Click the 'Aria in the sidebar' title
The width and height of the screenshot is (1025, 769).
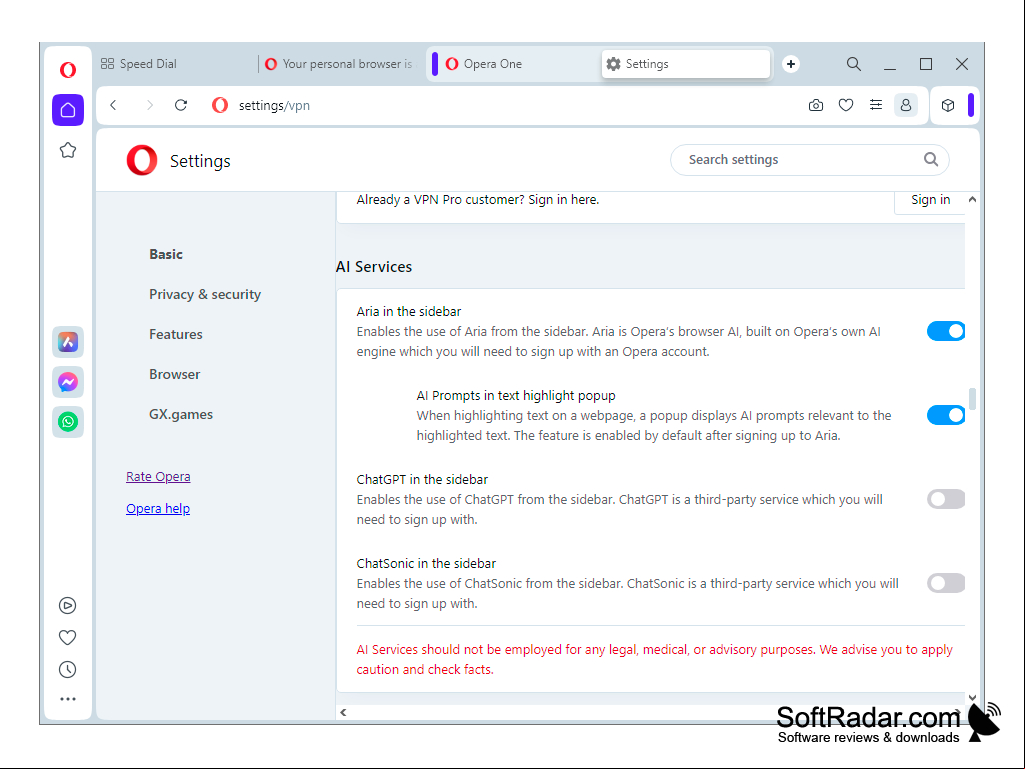409,312
